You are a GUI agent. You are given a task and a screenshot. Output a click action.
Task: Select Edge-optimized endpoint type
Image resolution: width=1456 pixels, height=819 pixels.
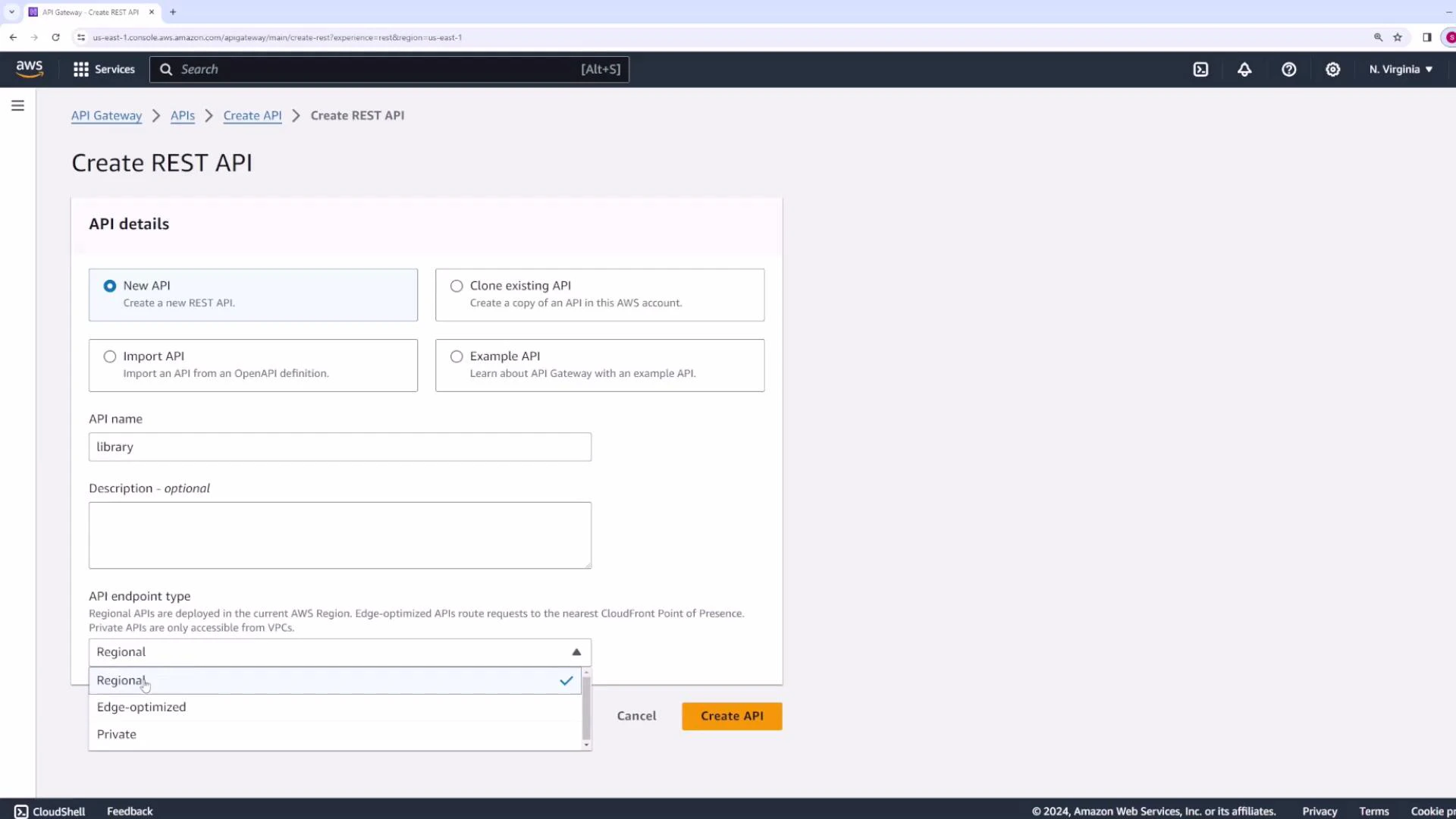tap(141, 707)
